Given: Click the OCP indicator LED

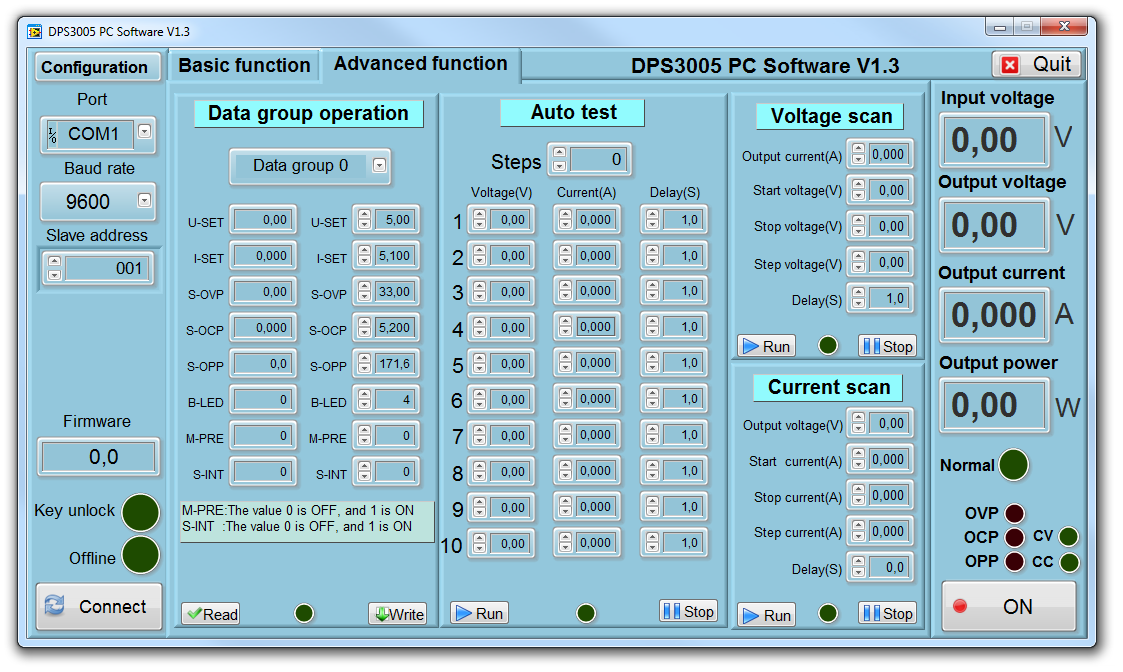Looking at the screenshot, I should coord(1014,537).
